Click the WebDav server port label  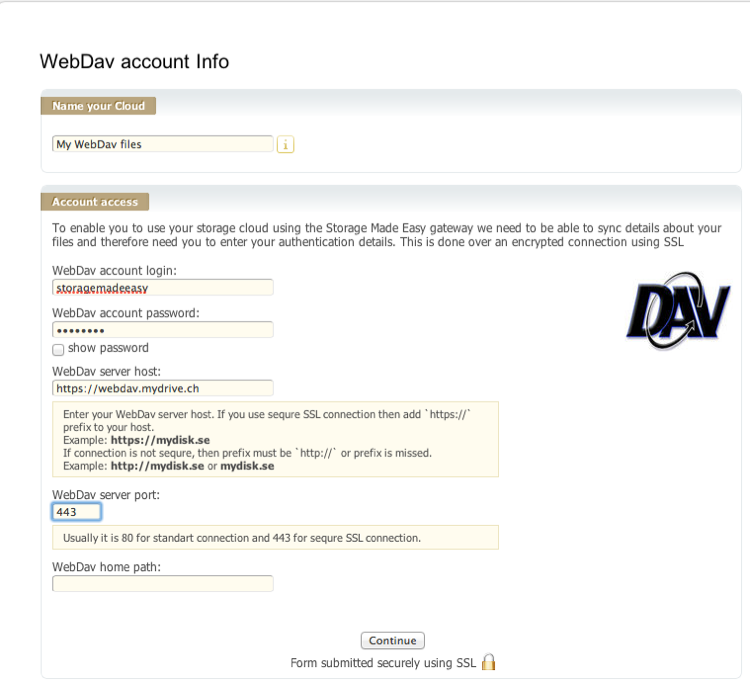point(106,495)
